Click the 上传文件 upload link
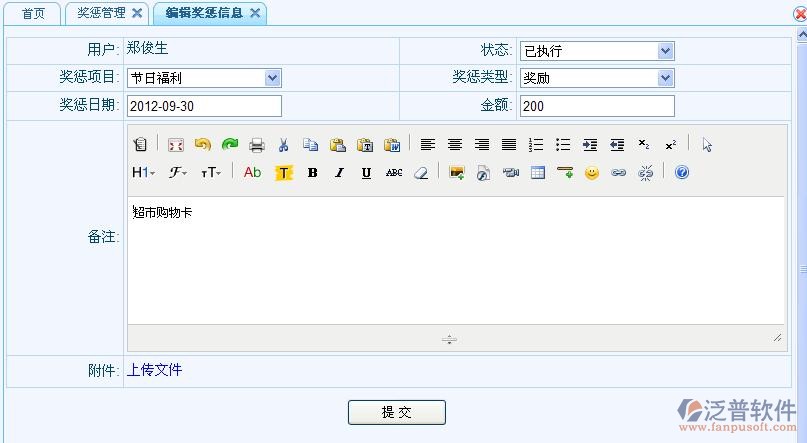Image resolution: width=807 pixels, height=443 pixels. pos(155,370)
